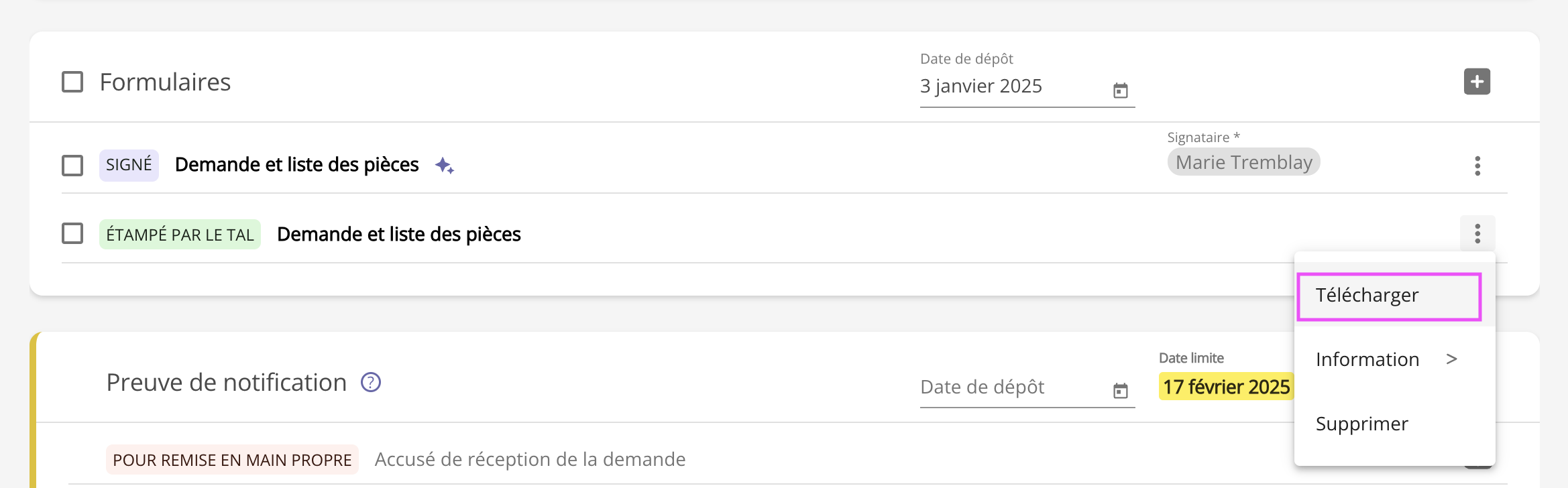Image resolution: width=1568 pixels, height=488 pixels.
Task: Click empty Date de dépôt field under Preuve
Action: click(x=1027, y=387)
